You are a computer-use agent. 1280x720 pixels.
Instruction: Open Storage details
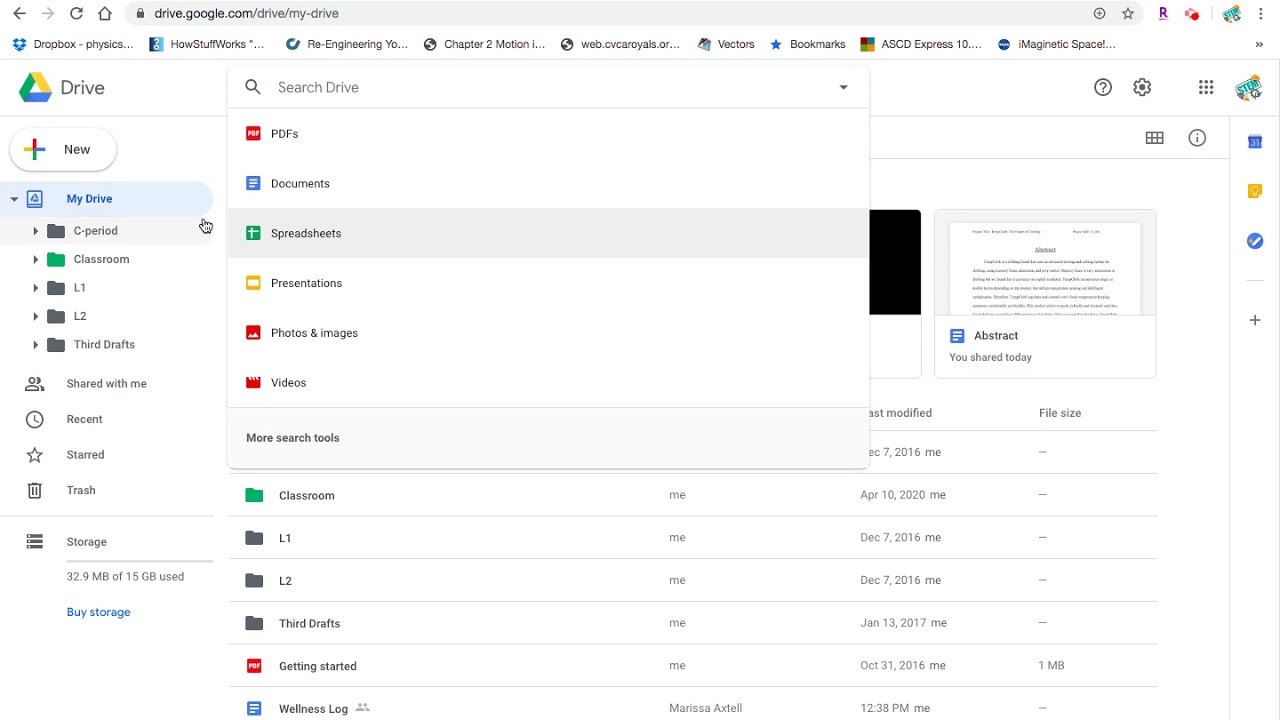click(86, 542)
